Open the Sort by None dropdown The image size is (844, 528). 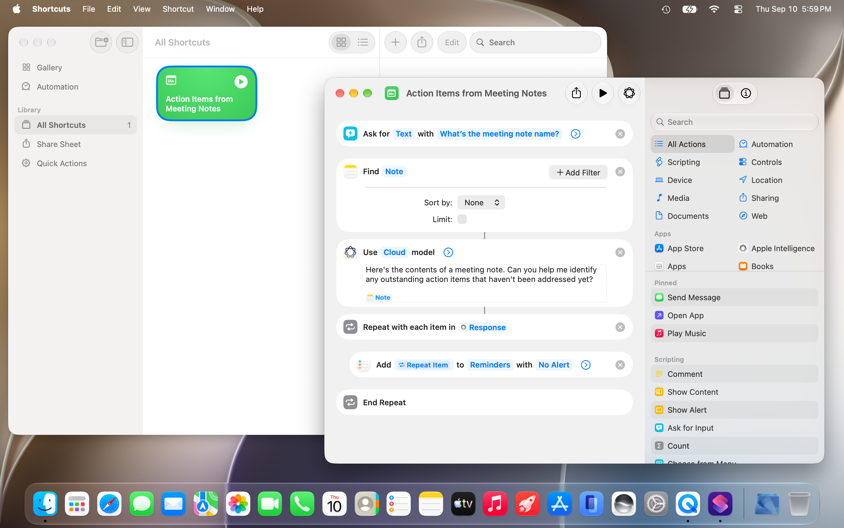tap(481, 203)
